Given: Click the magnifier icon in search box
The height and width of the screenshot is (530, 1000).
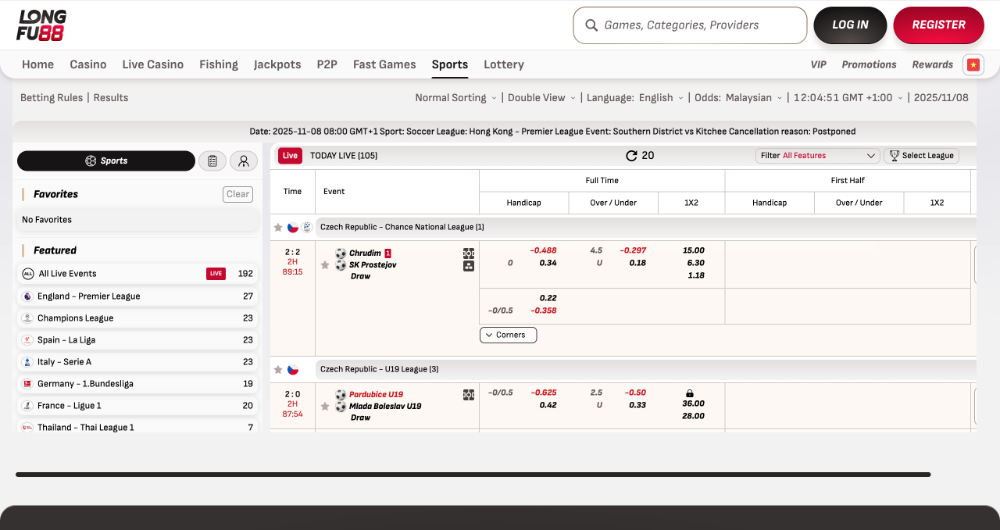Looking at the screenshot, I should 591,26.
